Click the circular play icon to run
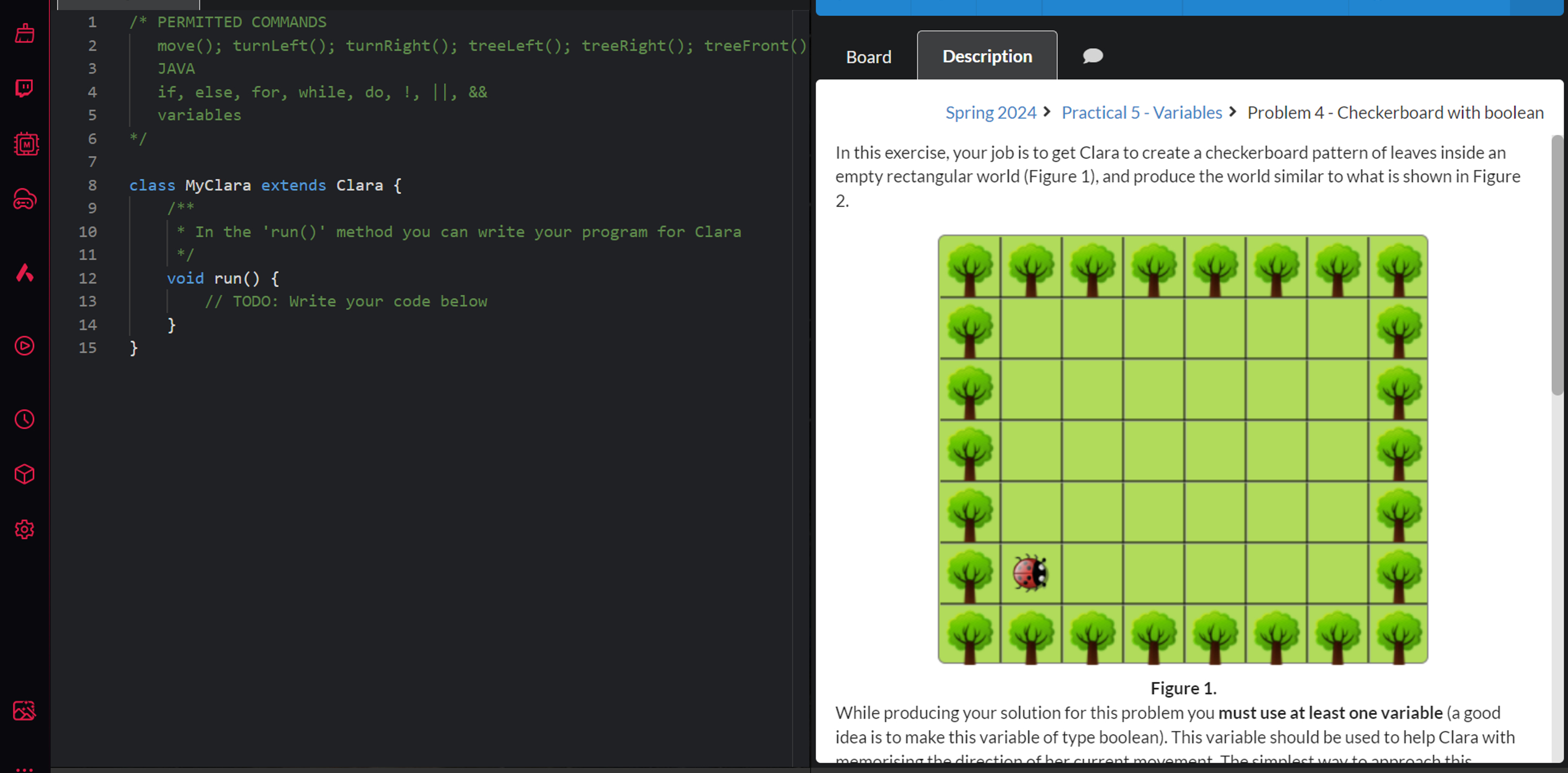Viewport: 1568px width, 773px height. tap(24, 346)
